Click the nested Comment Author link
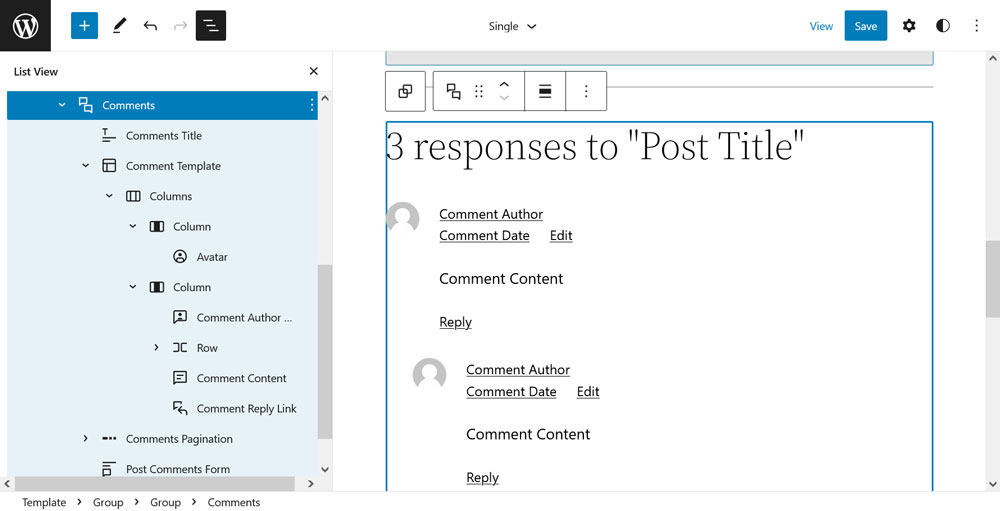Image resolution: width=1000 pixels, height=511 pixels. tap(518, 370)
